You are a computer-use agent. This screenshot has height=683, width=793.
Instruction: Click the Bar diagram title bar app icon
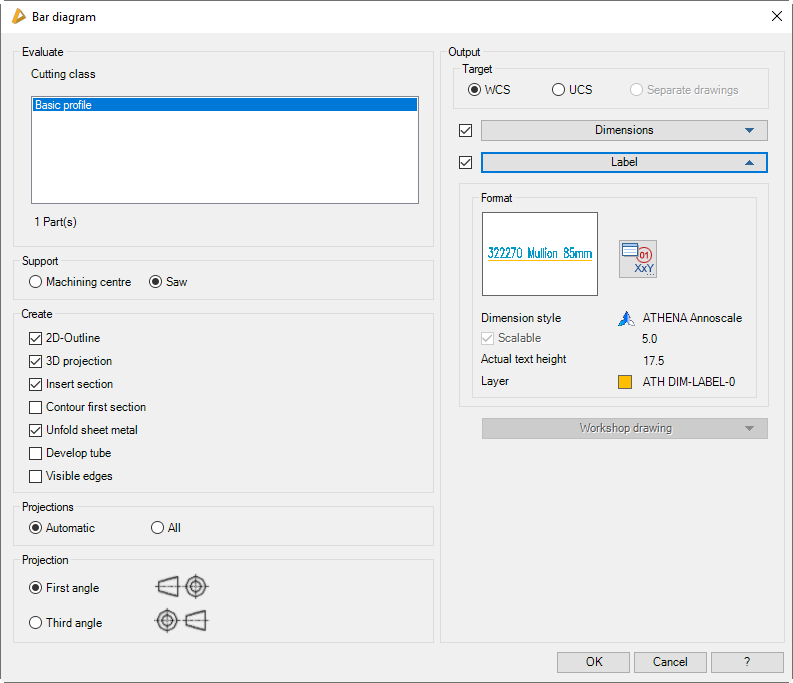(x=18, y=16)
